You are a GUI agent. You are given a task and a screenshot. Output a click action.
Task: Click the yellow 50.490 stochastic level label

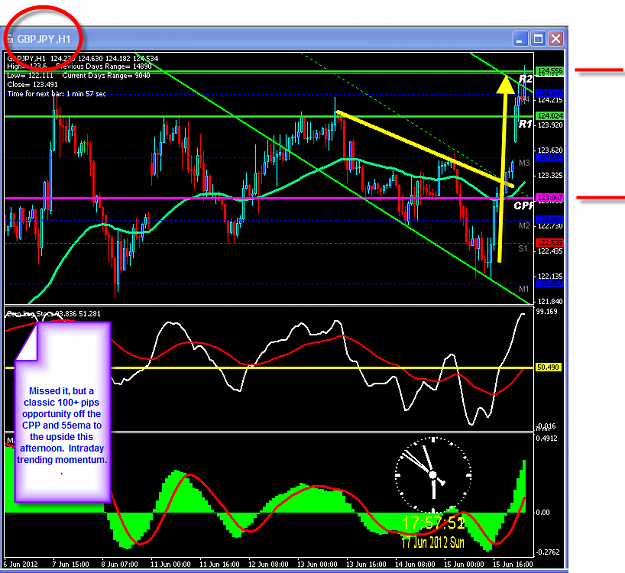click(x=548, y=367)
